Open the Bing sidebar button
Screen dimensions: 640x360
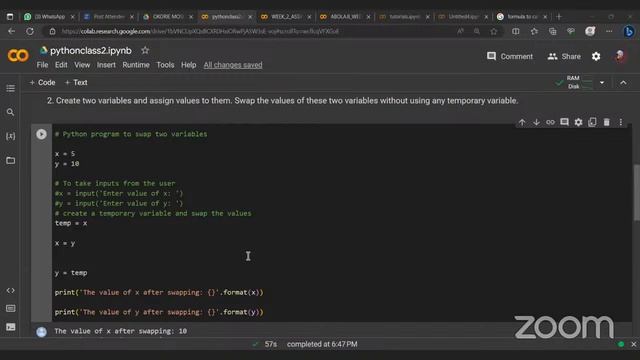click(629, 31)
